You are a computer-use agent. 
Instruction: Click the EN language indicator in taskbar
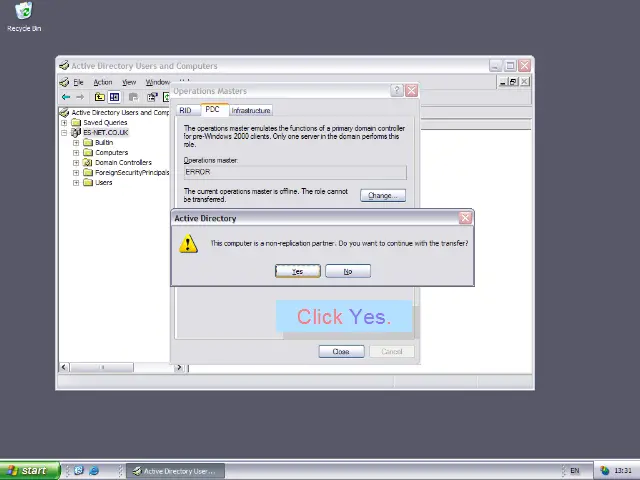point(575,471)
